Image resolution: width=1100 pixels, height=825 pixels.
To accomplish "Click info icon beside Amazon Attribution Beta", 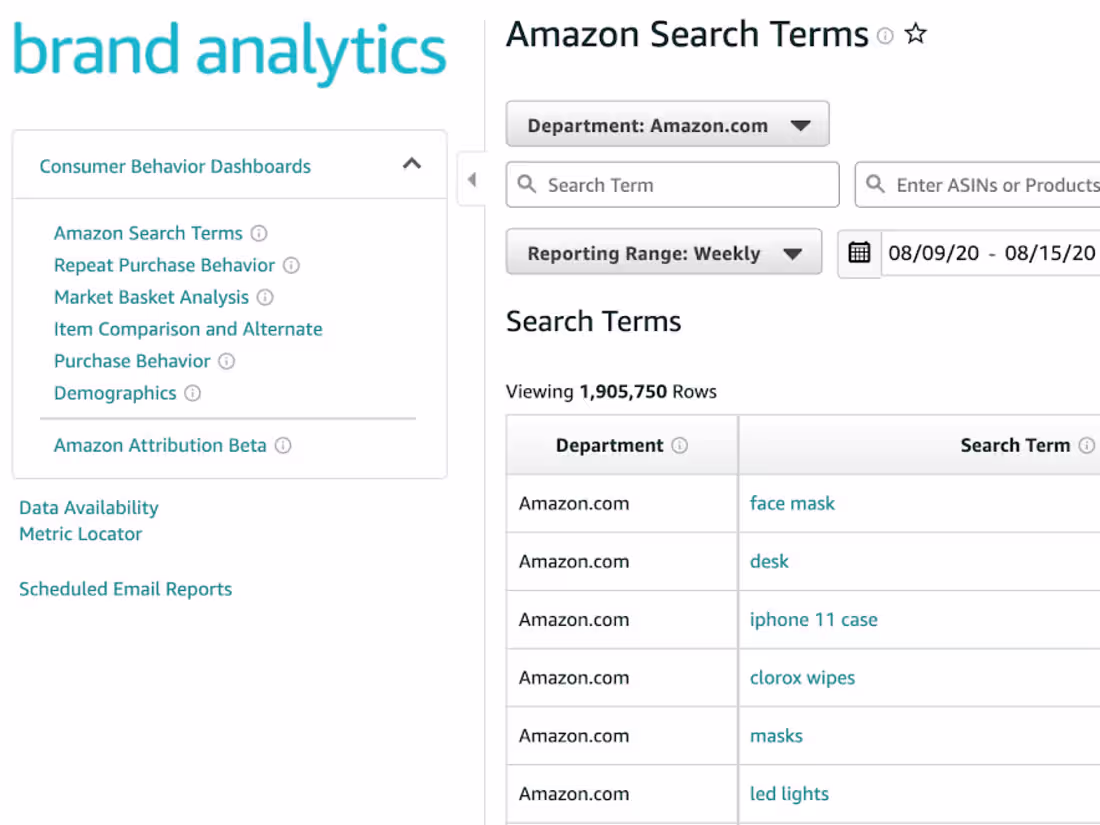I will [283, 445].
